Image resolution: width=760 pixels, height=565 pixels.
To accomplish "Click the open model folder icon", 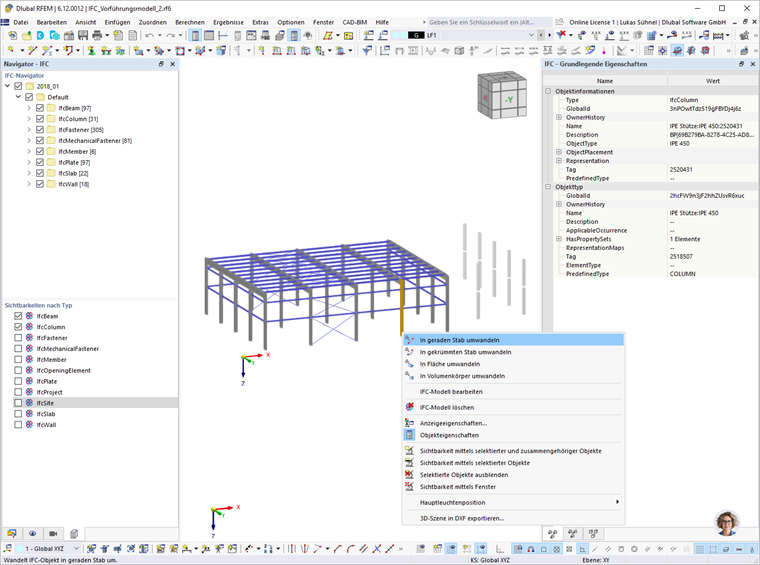I will pos(27,35).
